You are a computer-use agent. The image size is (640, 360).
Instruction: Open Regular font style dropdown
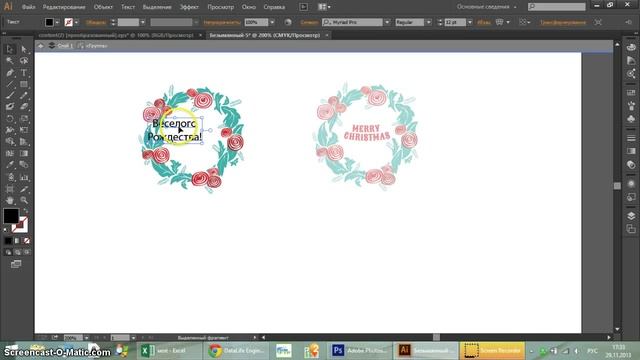(429, 22)
